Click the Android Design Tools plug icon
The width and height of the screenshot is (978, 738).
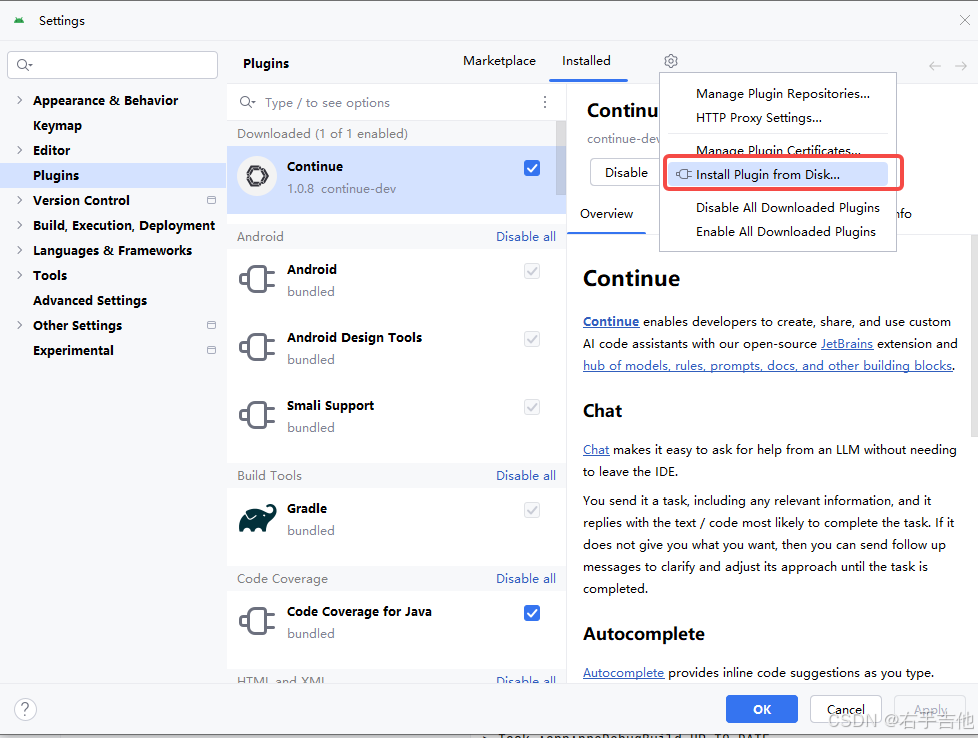tap(257, 347)
